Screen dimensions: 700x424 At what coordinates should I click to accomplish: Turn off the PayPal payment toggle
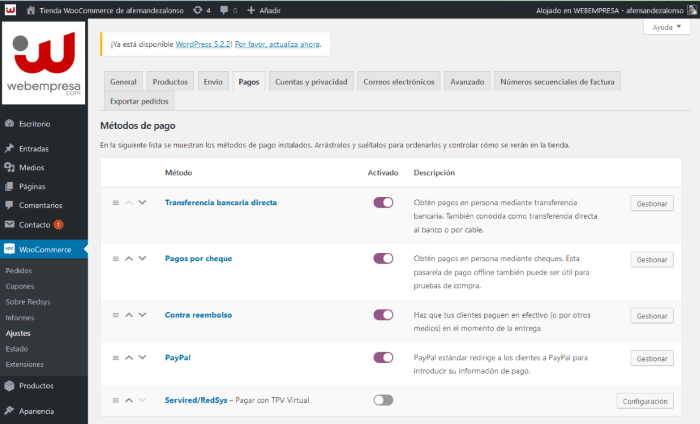pos(382,357)
